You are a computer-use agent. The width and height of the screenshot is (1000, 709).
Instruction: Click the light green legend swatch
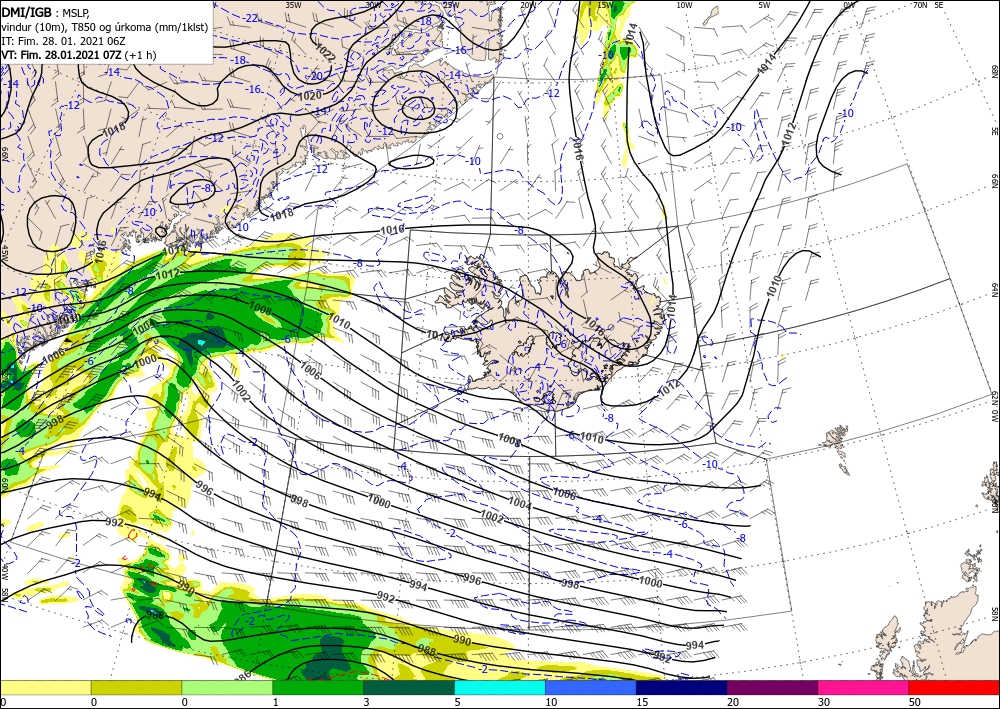pos(227,687)
